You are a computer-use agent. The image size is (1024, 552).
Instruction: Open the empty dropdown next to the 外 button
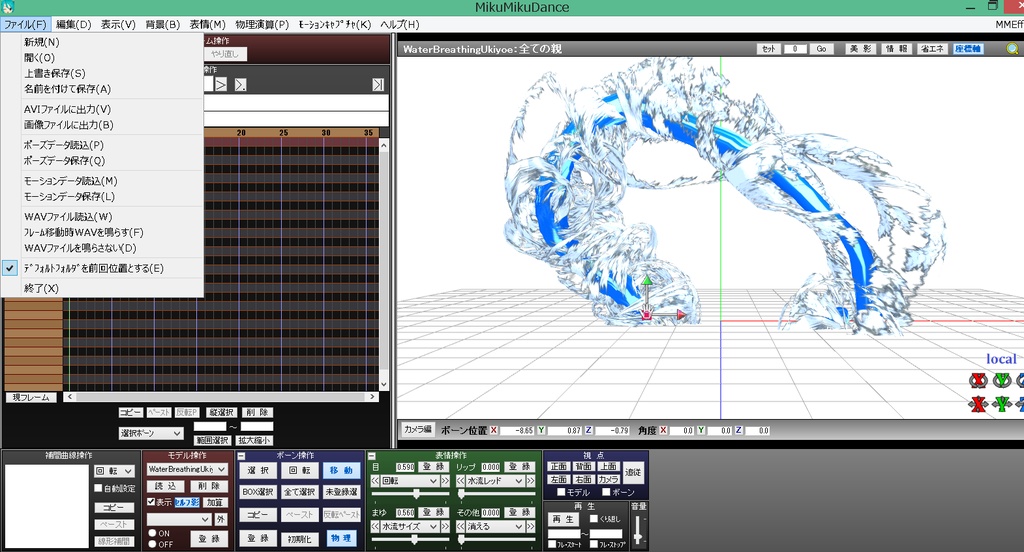point(179,519)
